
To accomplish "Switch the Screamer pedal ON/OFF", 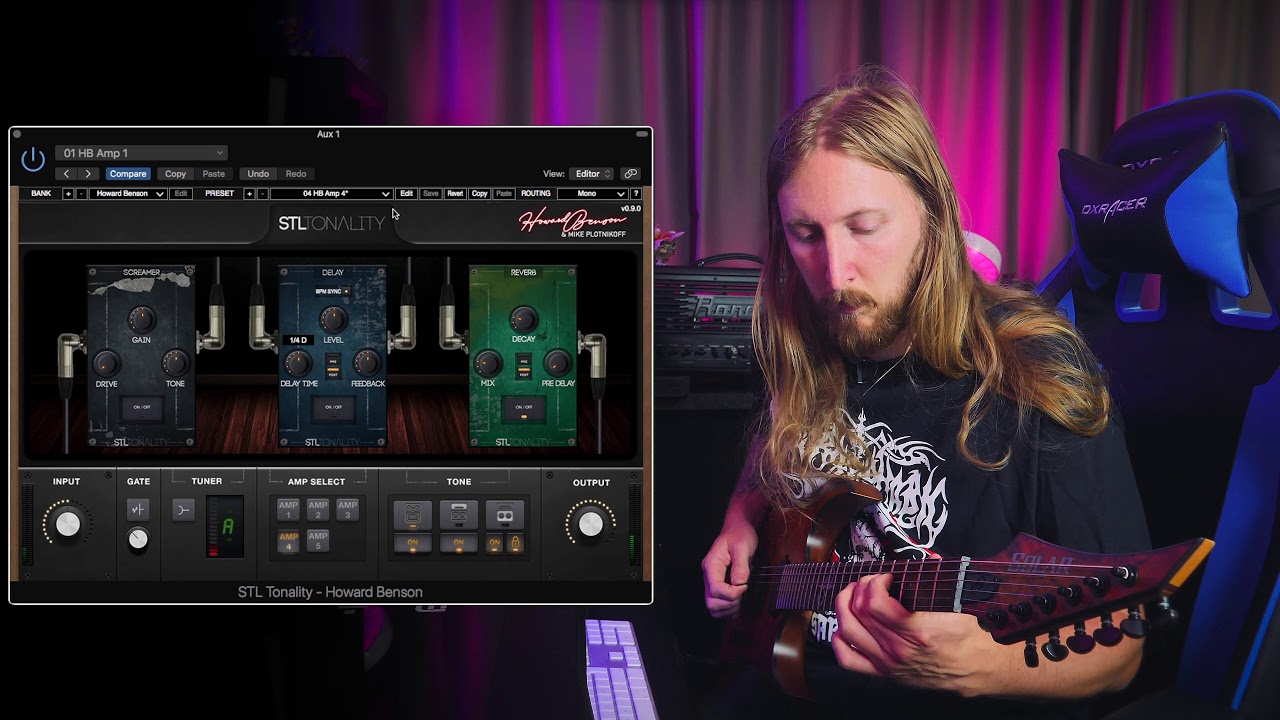I will tap(140, 407).
